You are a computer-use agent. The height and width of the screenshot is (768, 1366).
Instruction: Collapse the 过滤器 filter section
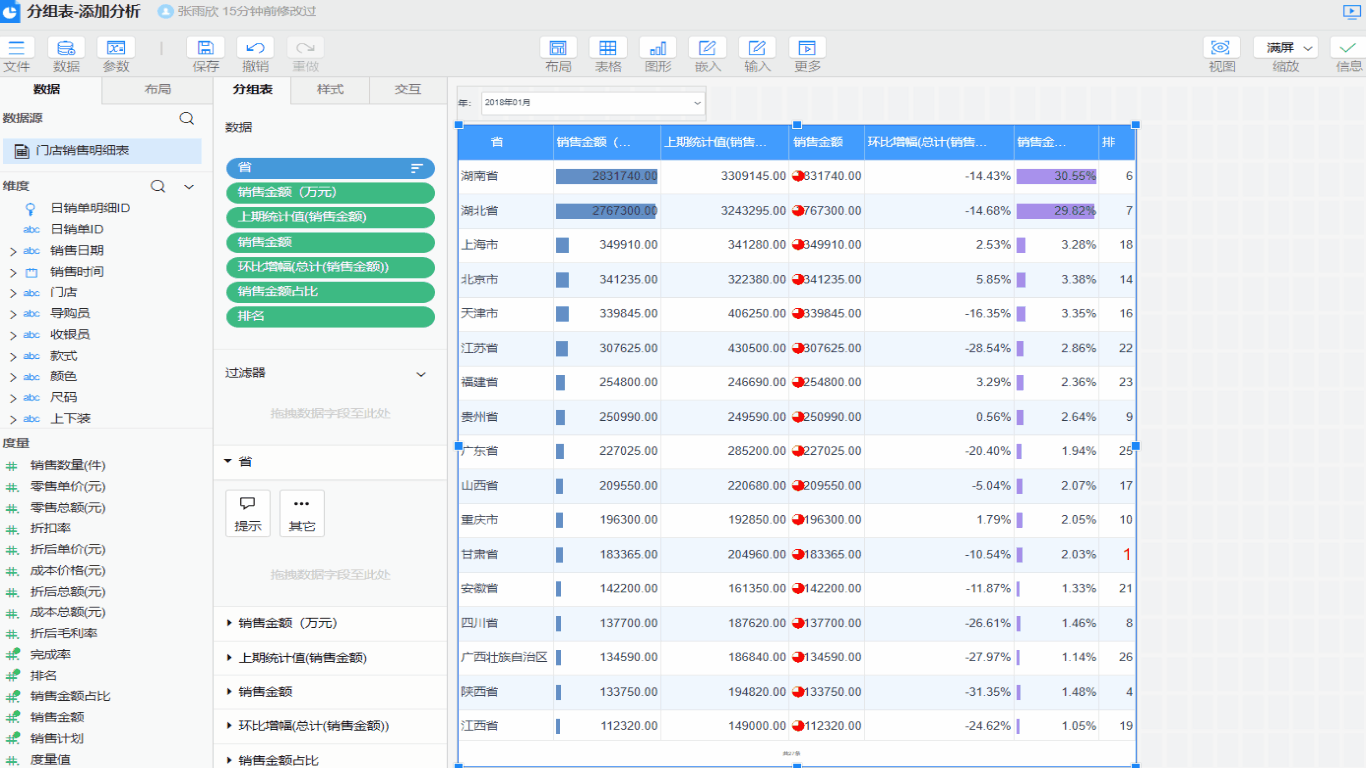click(421, 374)
